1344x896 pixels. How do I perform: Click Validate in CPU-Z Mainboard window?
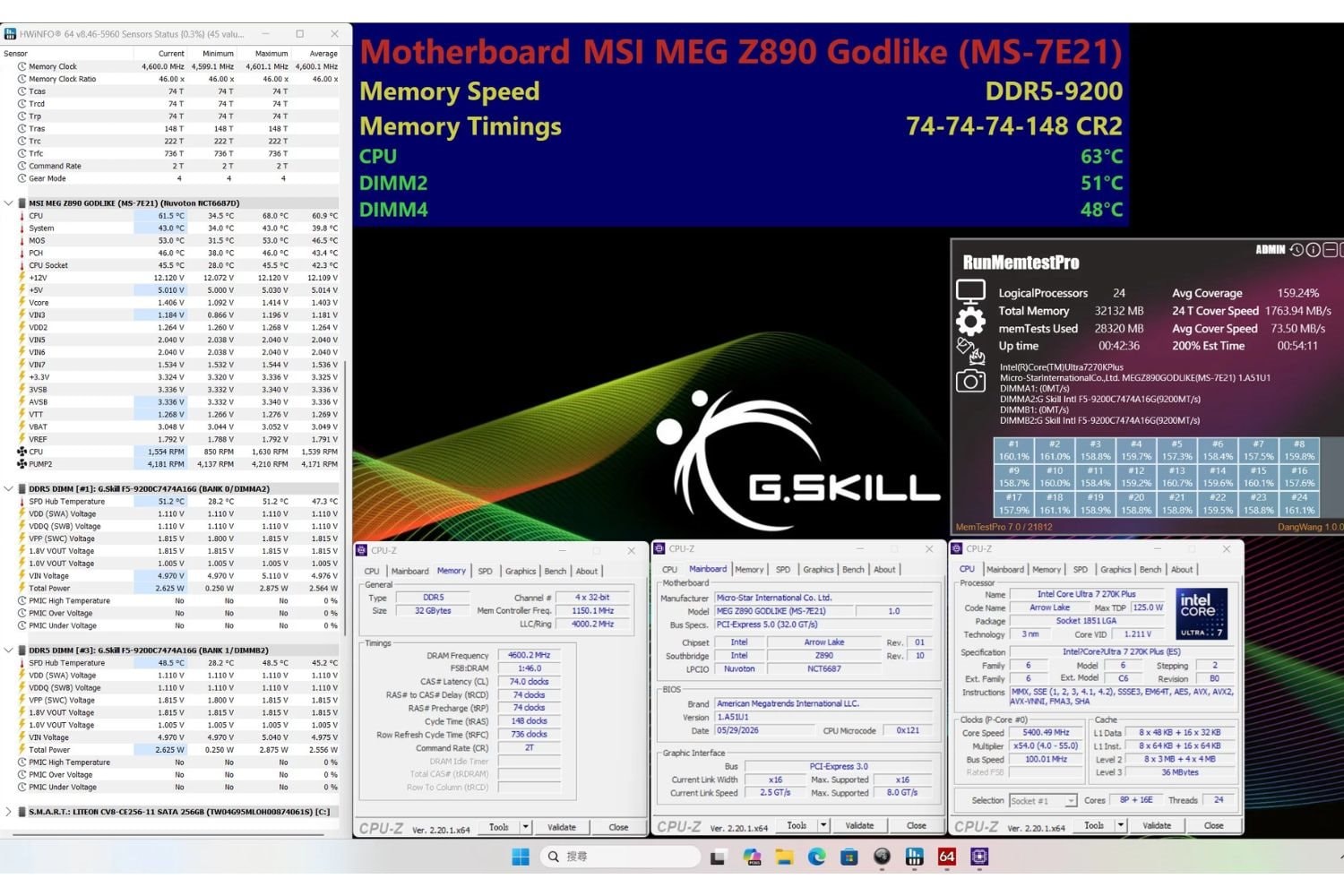(x=859, y=825)
